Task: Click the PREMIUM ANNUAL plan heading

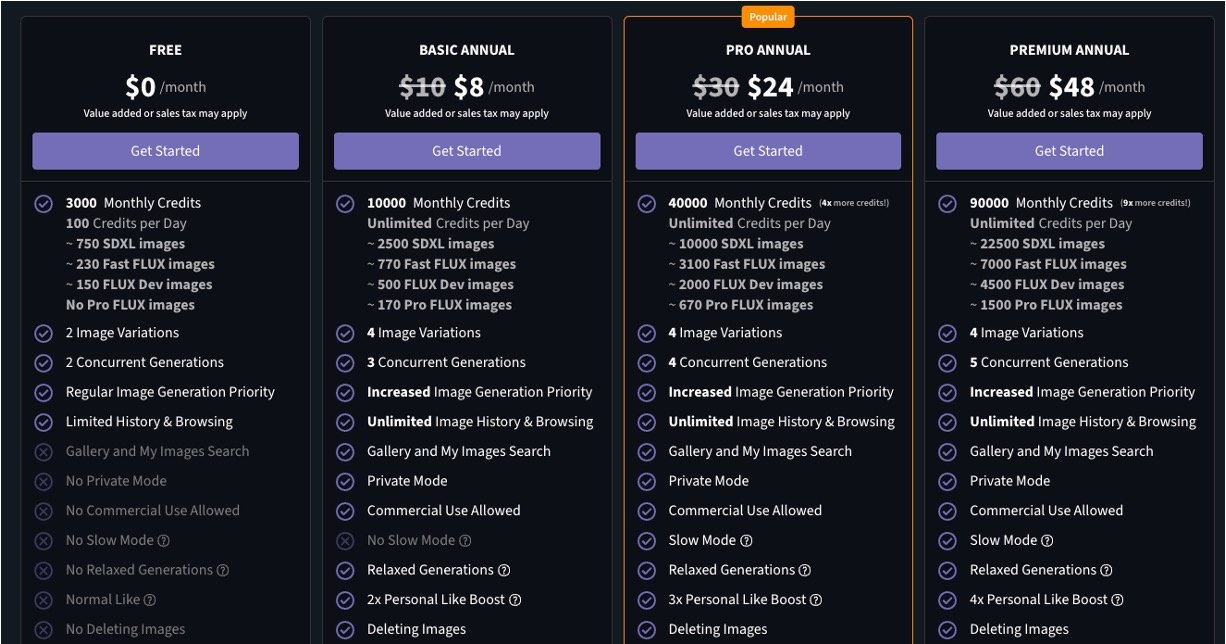Action: (1069, 50)
